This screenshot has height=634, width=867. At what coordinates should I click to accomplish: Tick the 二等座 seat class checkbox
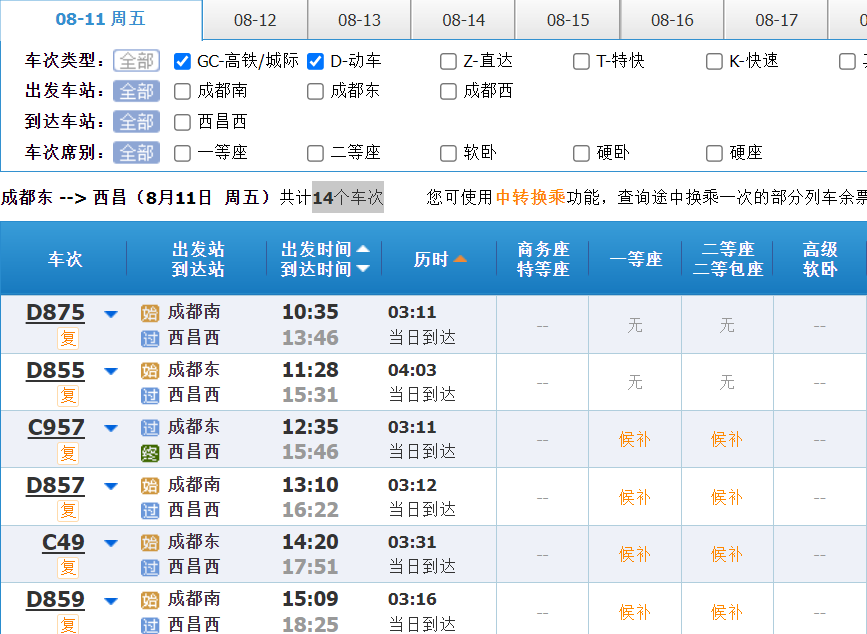click(x=315, y=153)
